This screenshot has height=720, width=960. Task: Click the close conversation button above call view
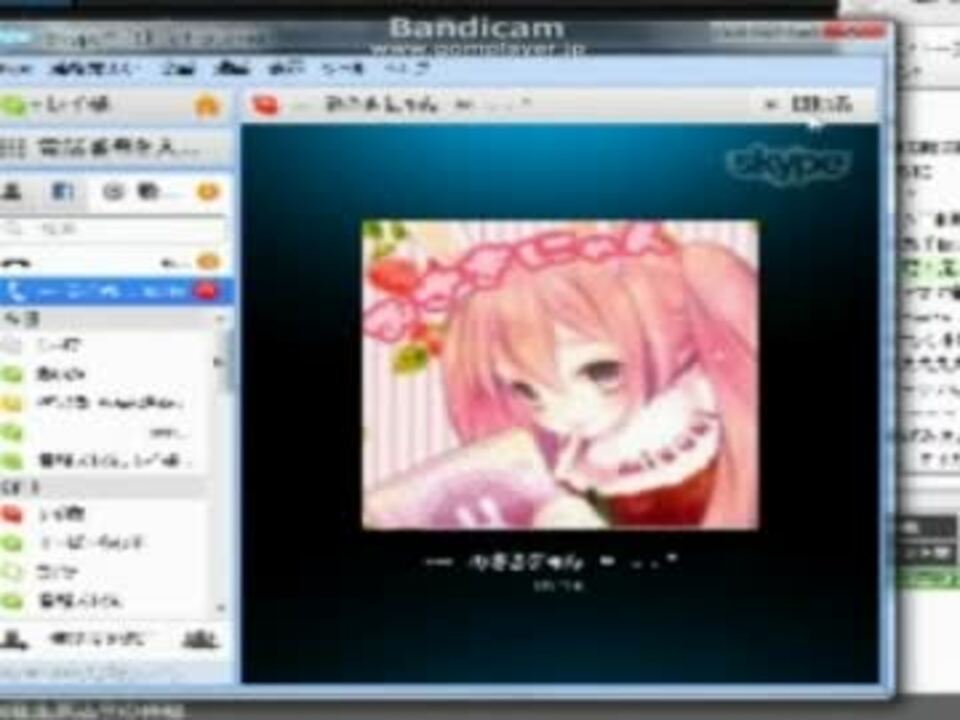(808, 105)
